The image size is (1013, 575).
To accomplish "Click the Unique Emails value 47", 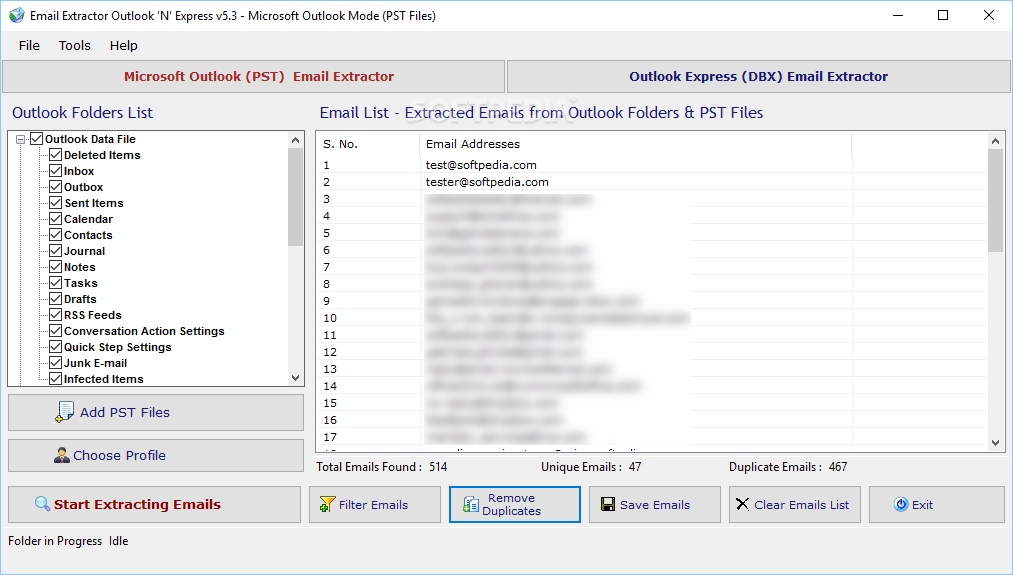I will pos(635,467).
